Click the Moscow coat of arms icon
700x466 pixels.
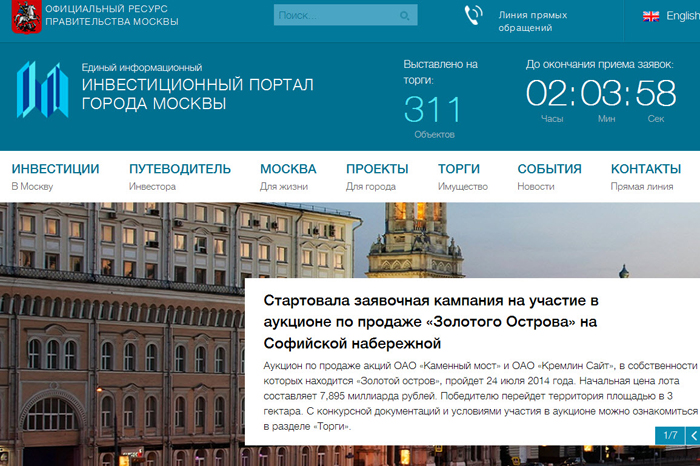tap(26, 17)
